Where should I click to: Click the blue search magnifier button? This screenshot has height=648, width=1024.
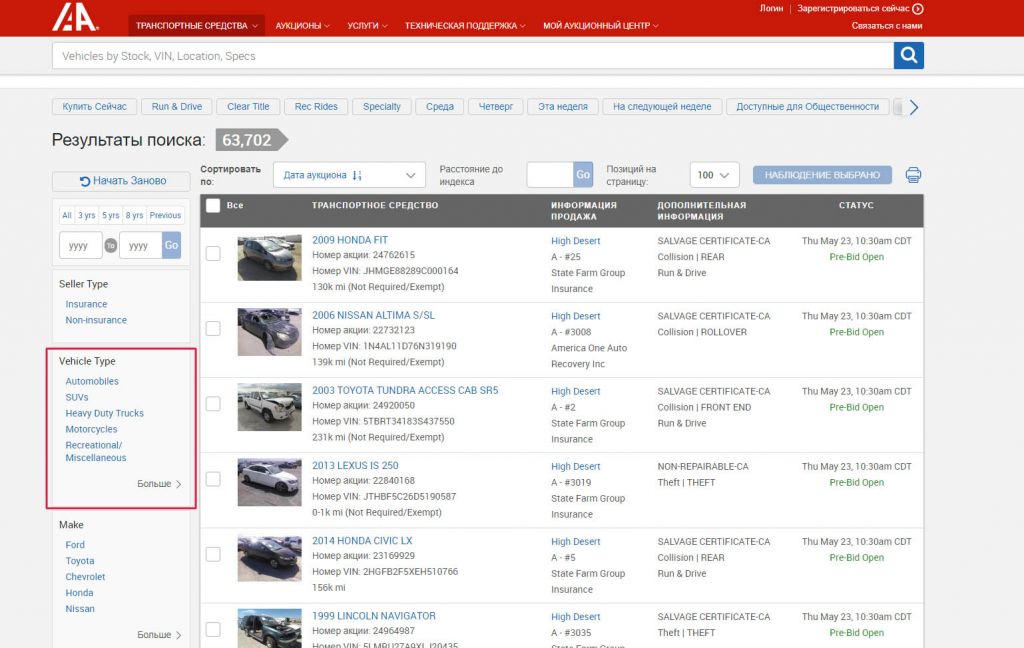click(908, 56)
